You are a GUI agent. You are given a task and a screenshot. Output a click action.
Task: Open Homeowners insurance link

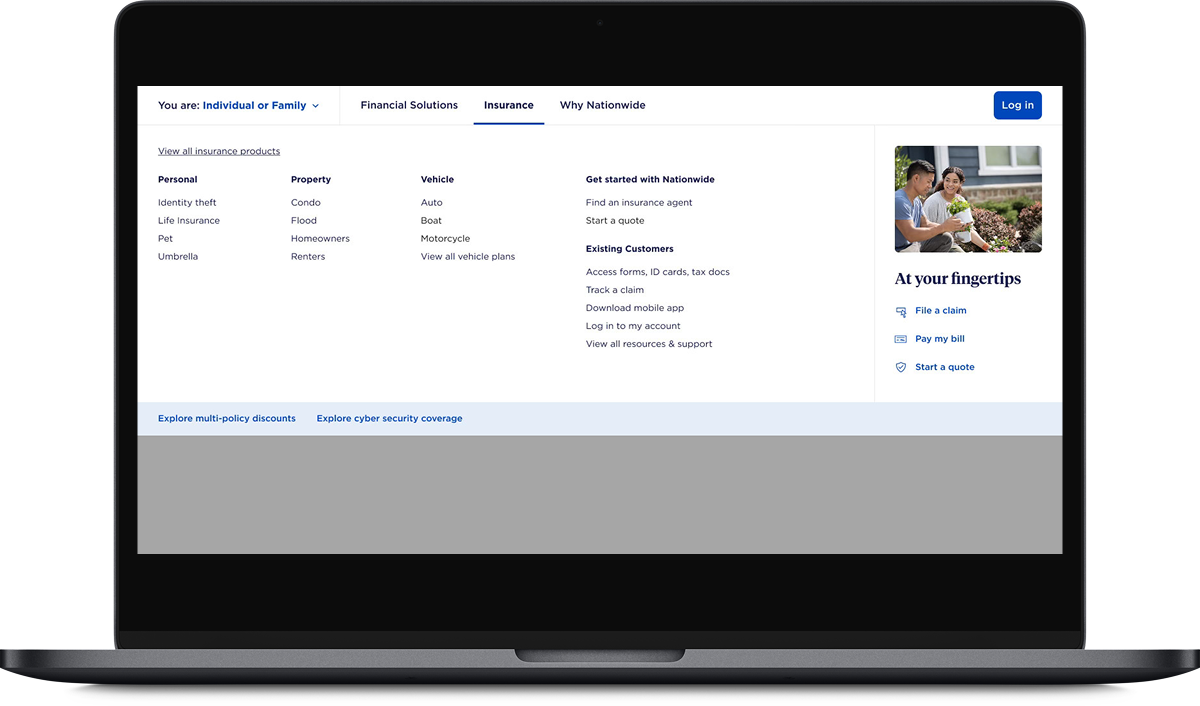tap(320, 238)
